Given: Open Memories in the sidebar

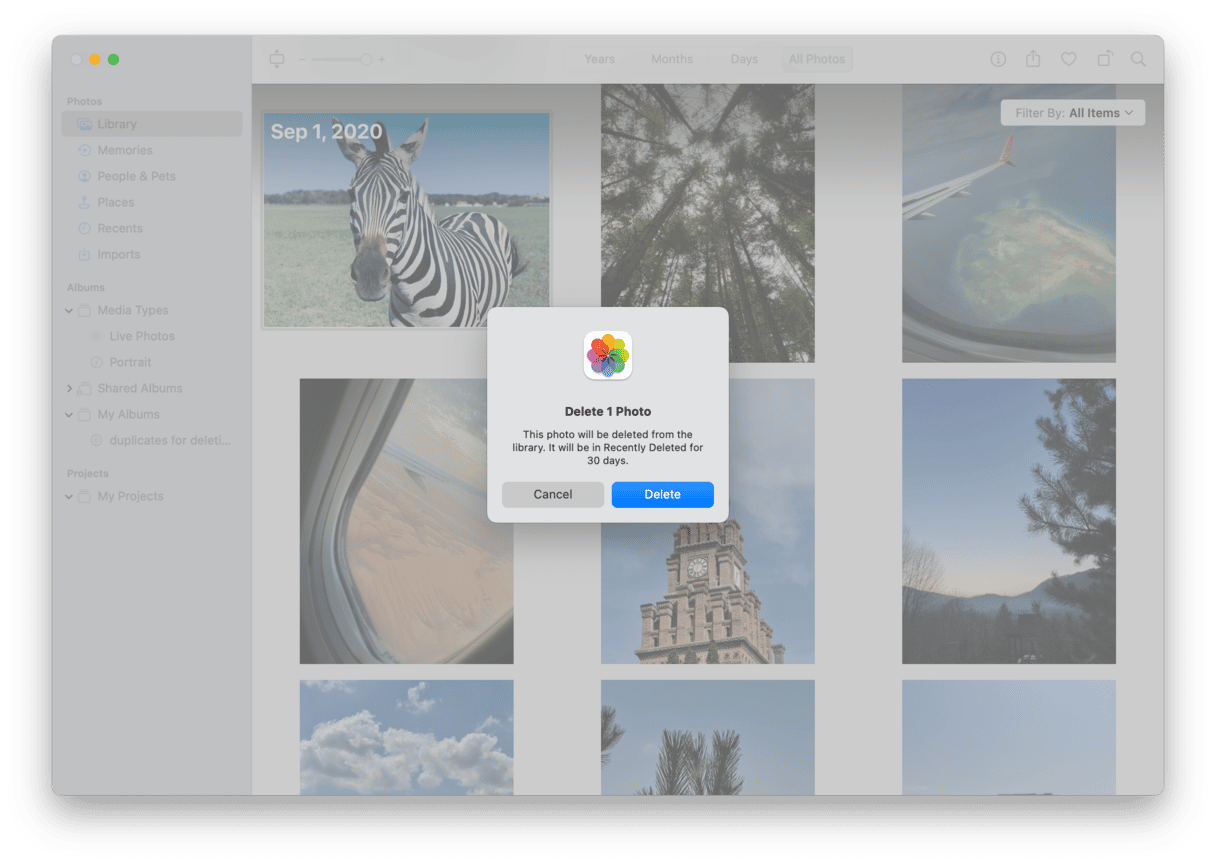Looking at the screenshot, I should [125, 150].
